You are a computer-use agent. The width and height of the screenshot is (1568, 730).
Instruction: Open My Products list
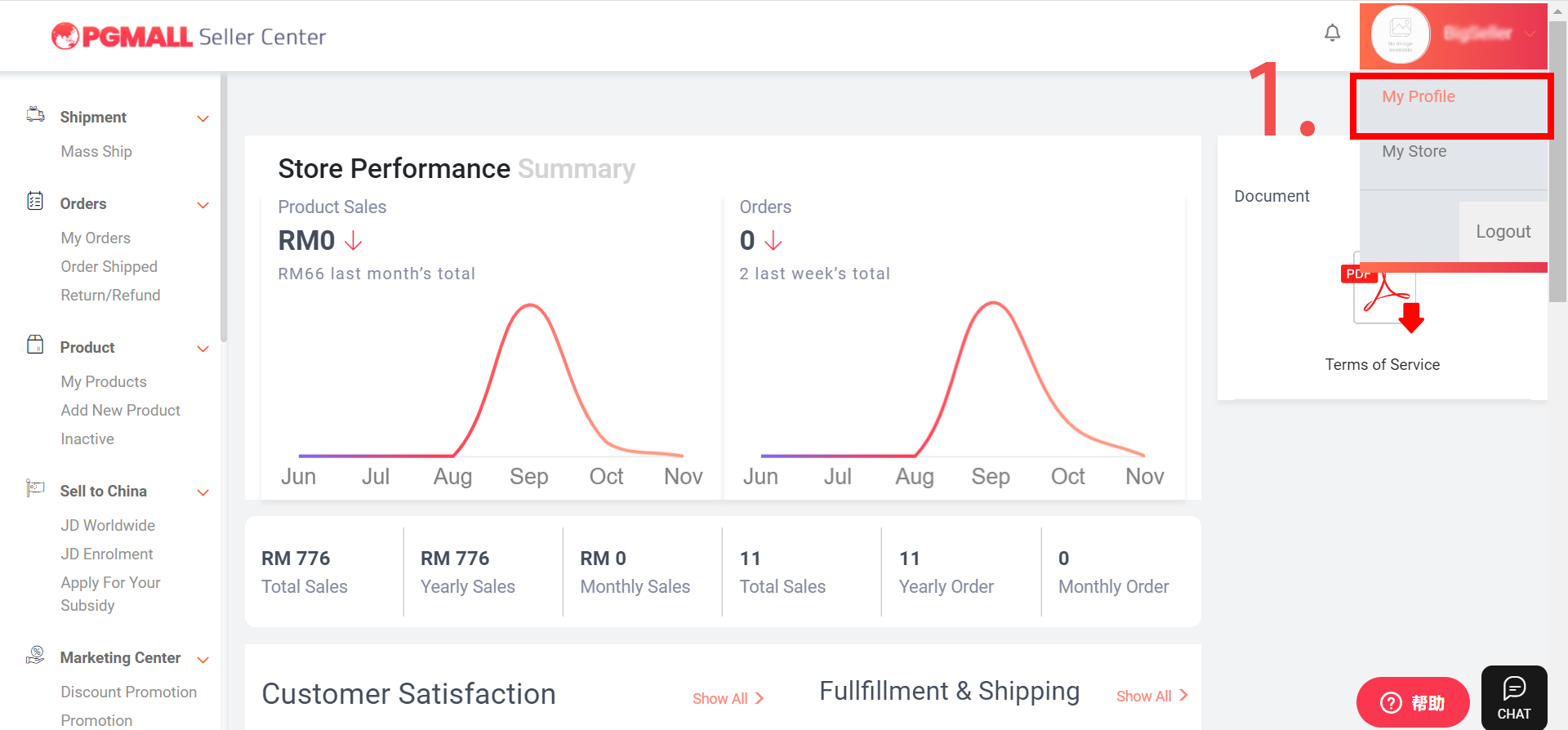click(104, 381)
